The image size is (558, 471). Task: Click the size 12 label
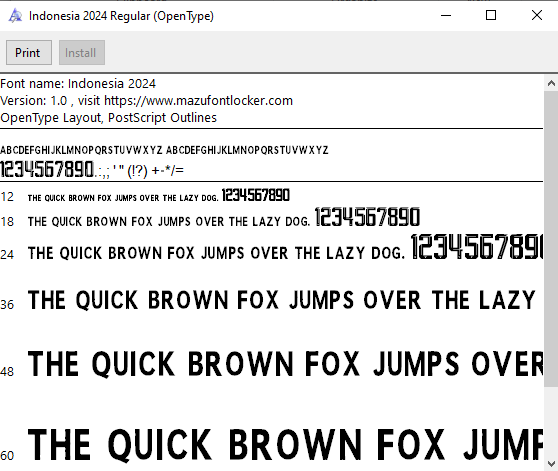pyautogui.click(x=7, y=197)
